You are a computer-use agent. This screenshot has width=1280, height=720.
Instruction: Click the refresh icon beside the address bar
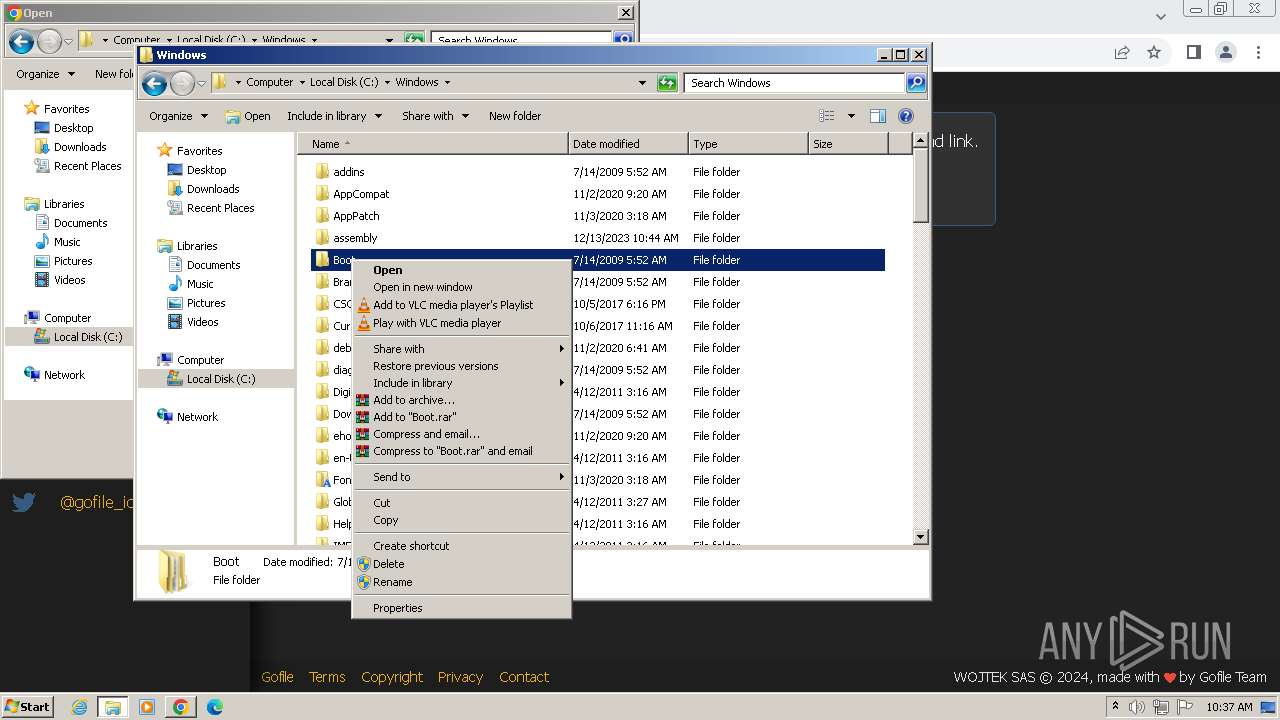pos(667,83)
